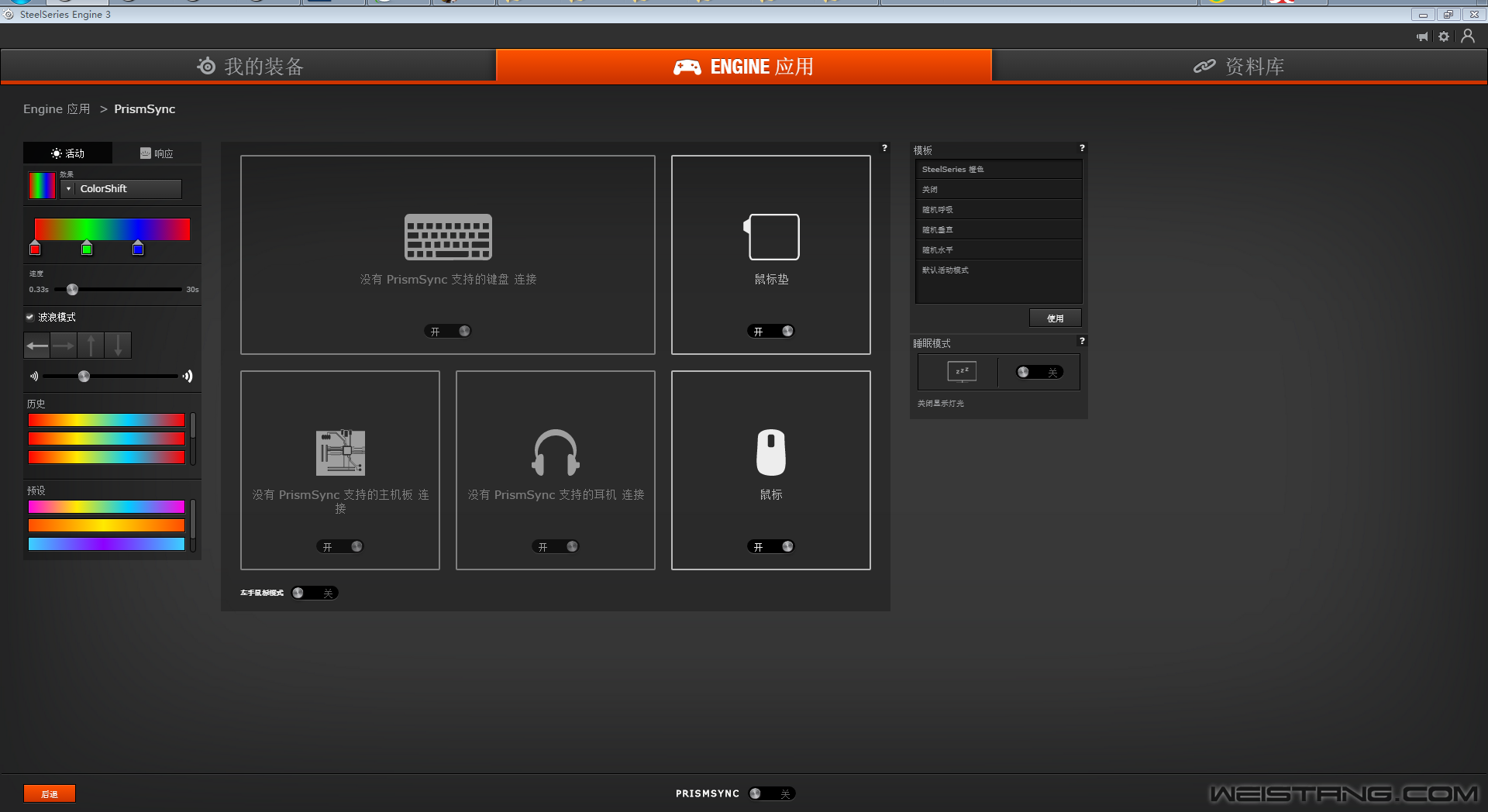Image resolution: width=1488 pixels, height=812 pixels.
Task: Select the mousepad (鼠标垫) device icon
Action: pyautogui.click(x=771, y=237)
